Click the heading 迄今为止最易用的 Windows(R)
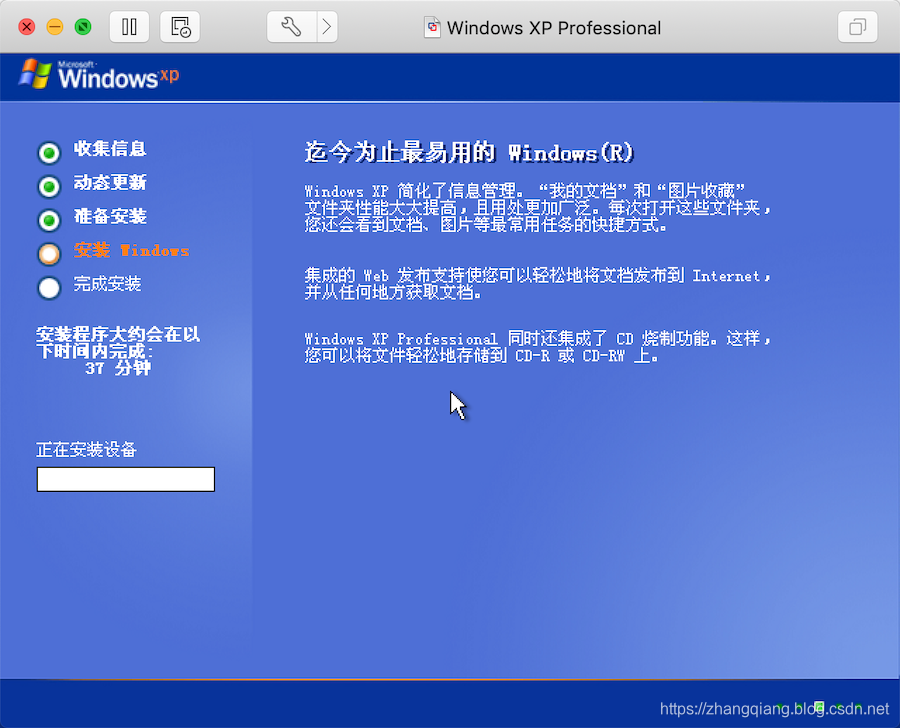 pos(469,153)
